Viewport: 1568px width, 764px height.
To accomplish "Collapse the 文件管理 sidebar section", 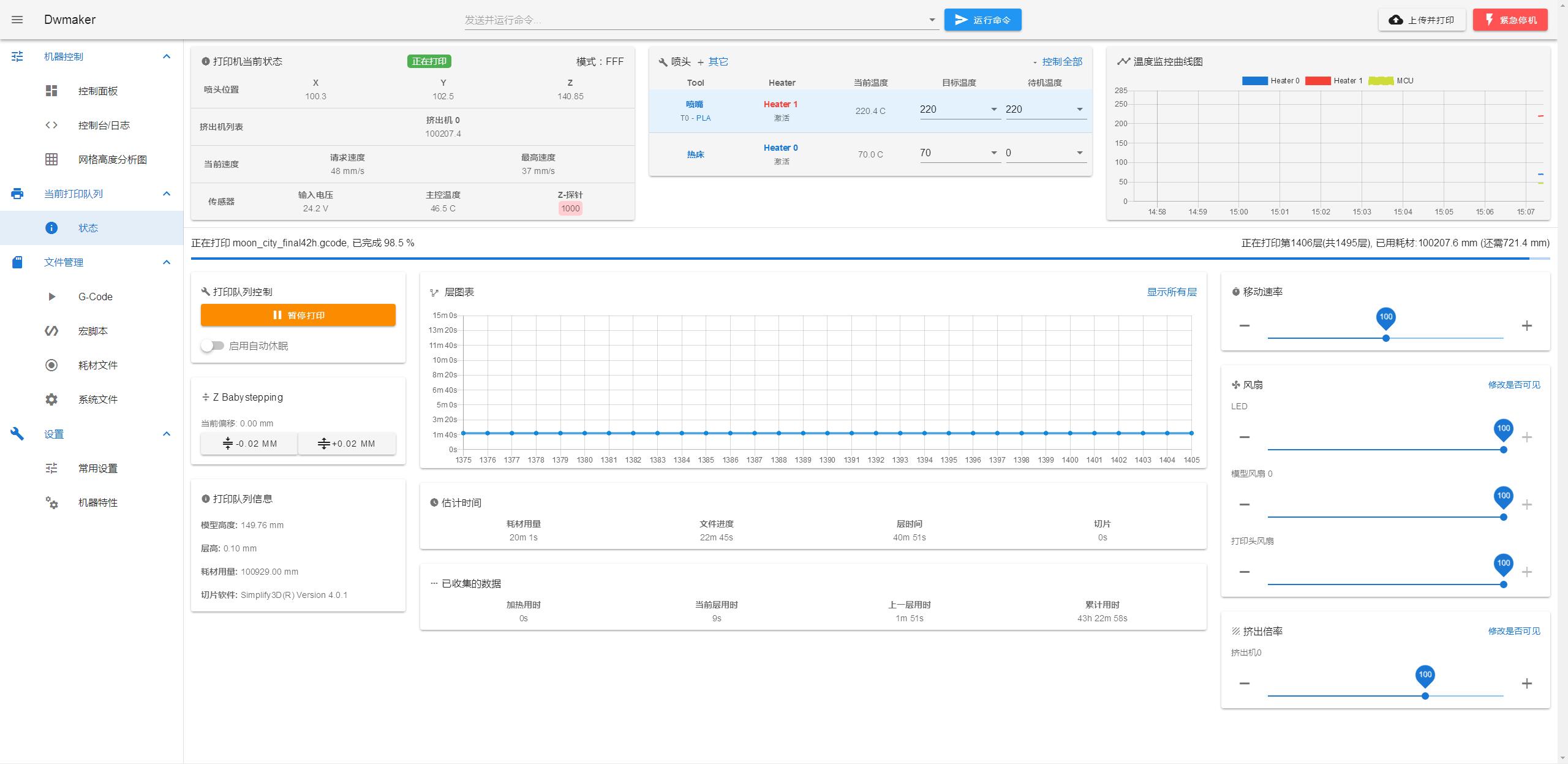I will pos(166,262).
